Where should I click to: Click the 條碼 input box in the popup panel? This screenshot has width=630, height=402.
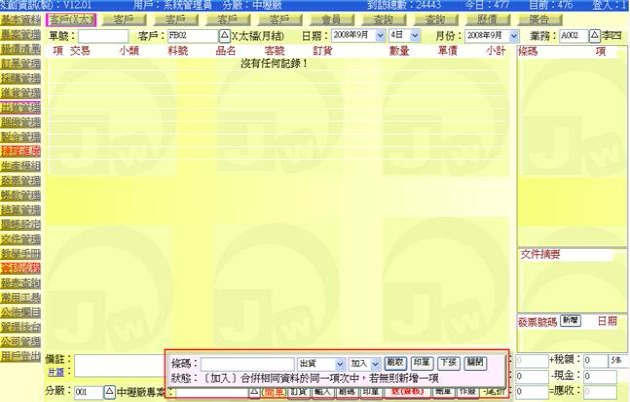pyautogui.click(x=247, y=363)
